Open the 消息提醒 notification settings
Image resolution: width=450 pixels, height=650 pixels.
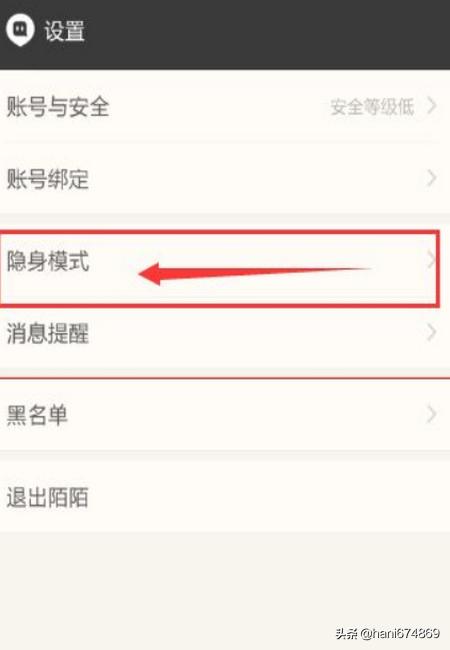[x=225, y=333]
